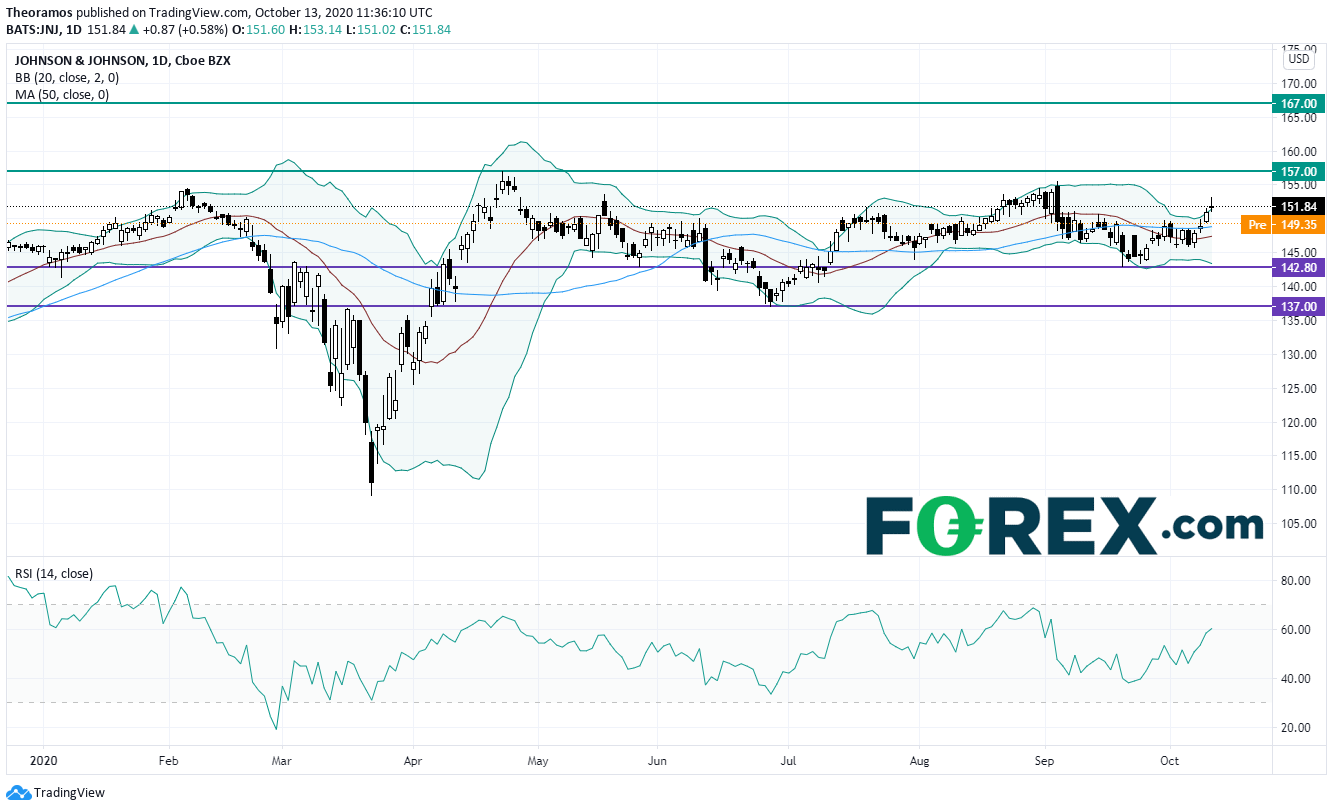This screenshot has width=1333, height=811.
Task: Click the Sep label on time axis
Action: point(1046,761)
